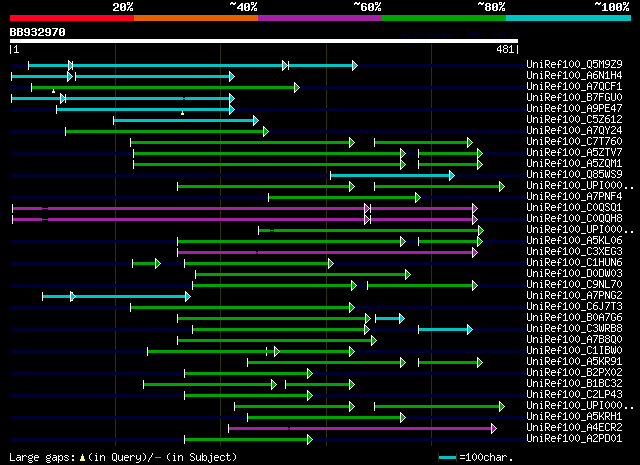The width and height of the screenshot is (640, 465).
Task: Select the UniRef100_C6J7T3 label
Action: [x=574, y=307]
